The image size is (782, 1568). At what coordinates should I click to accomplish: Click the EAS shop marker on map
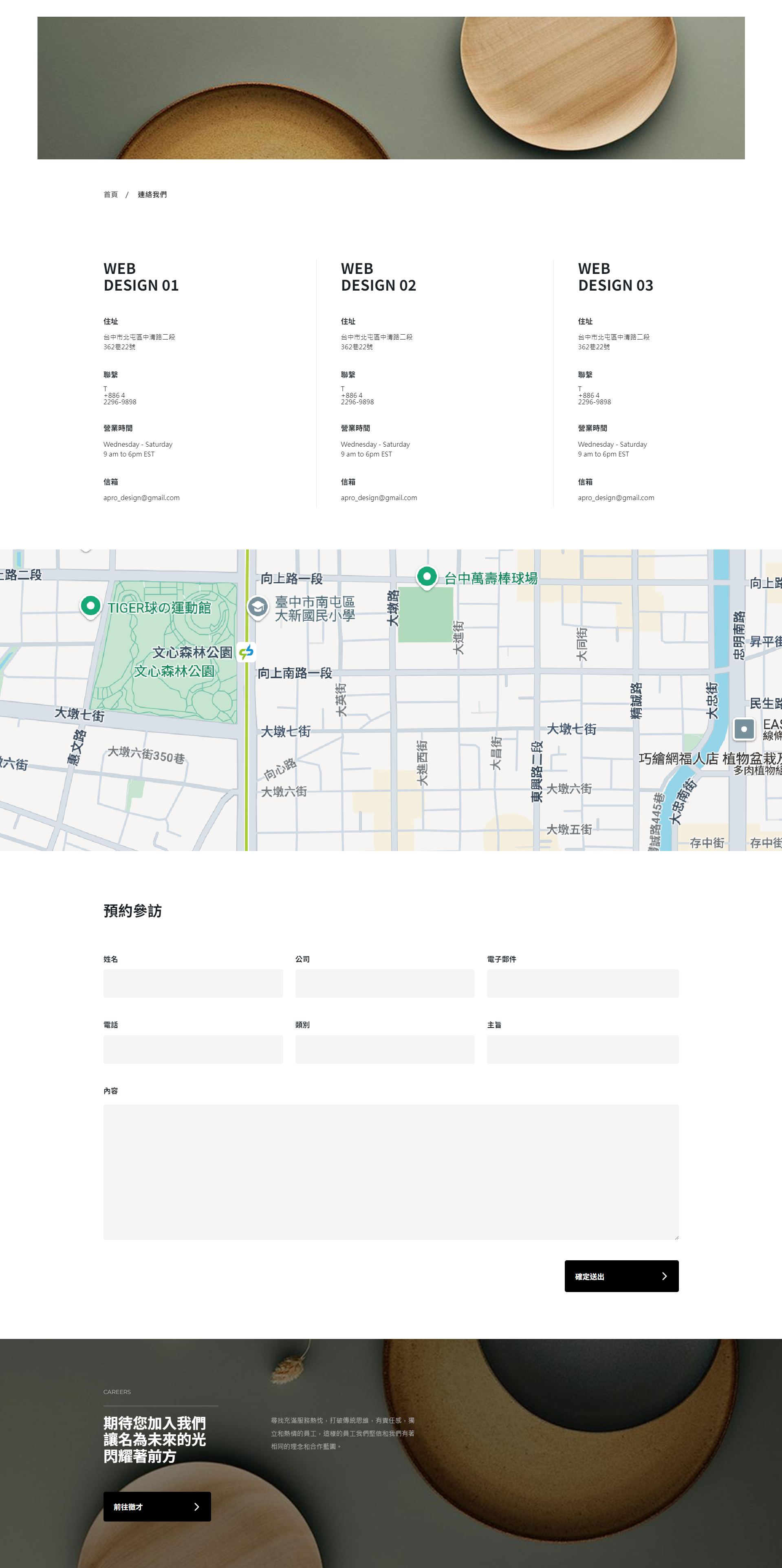click(744, 729)
